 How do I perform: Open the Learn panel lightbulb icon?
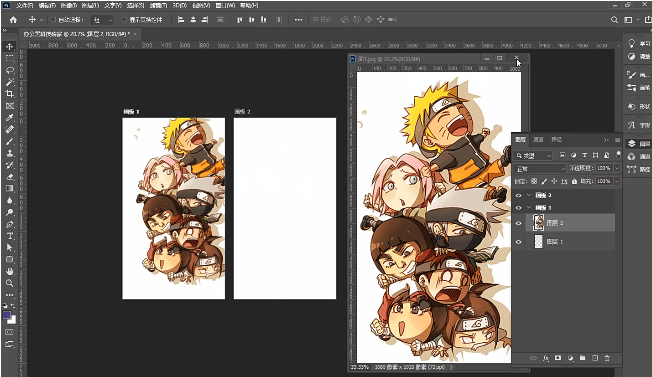631,43
